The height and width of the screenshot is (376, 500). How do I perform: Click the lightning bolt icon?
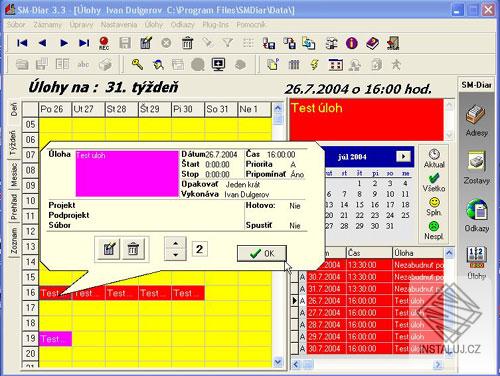coord(314,64)
